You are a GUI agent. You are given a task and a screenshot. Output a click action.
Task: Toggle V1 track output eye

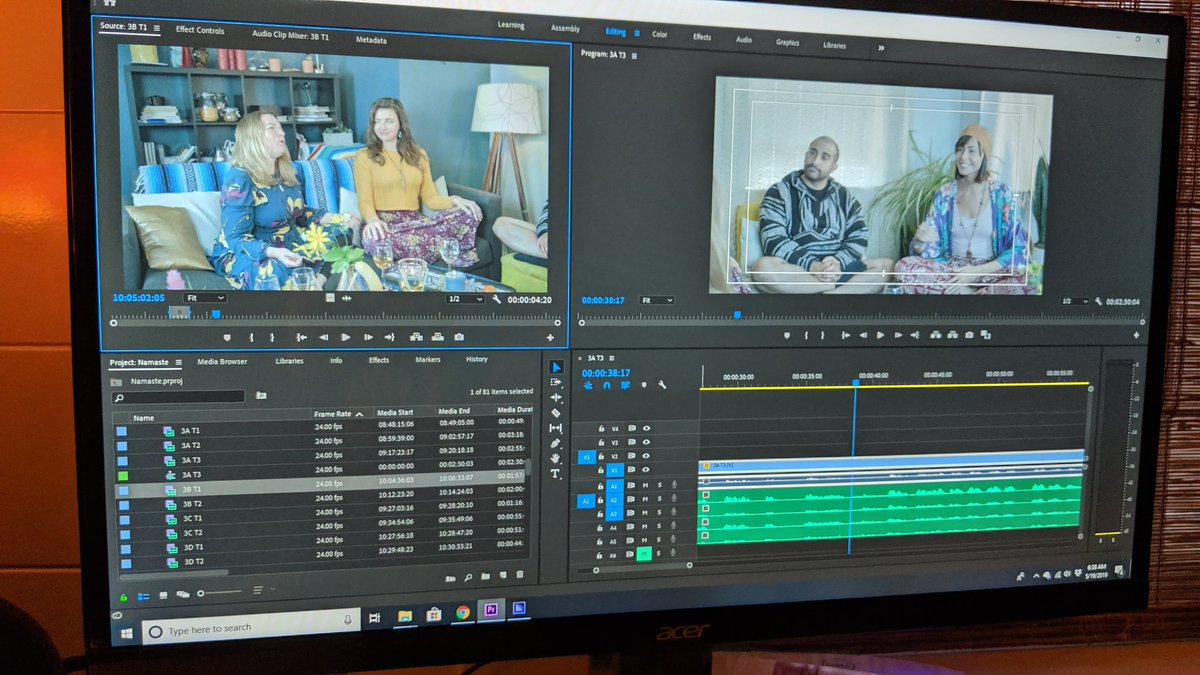646,470
